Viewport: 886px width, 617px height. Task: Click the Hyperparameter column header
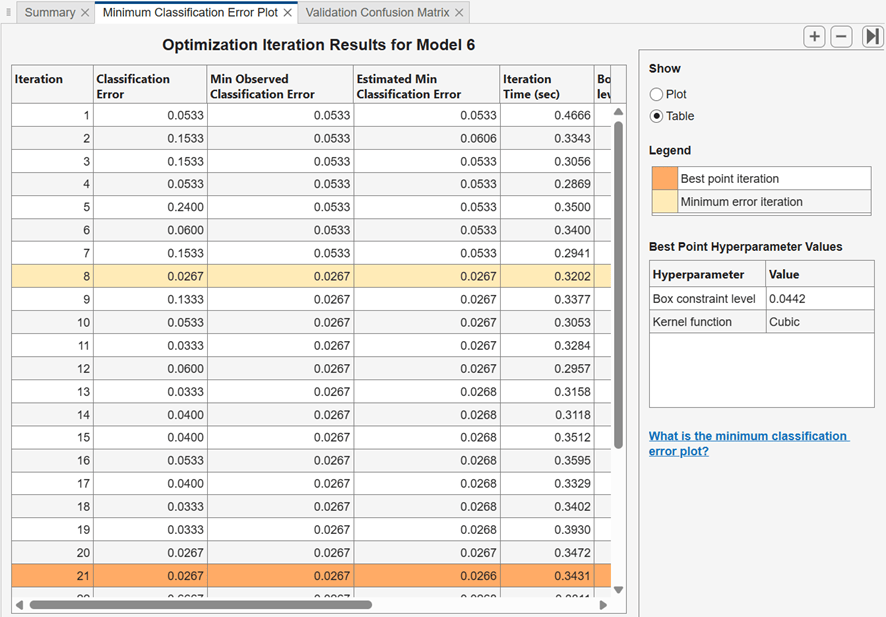point(707,275)
